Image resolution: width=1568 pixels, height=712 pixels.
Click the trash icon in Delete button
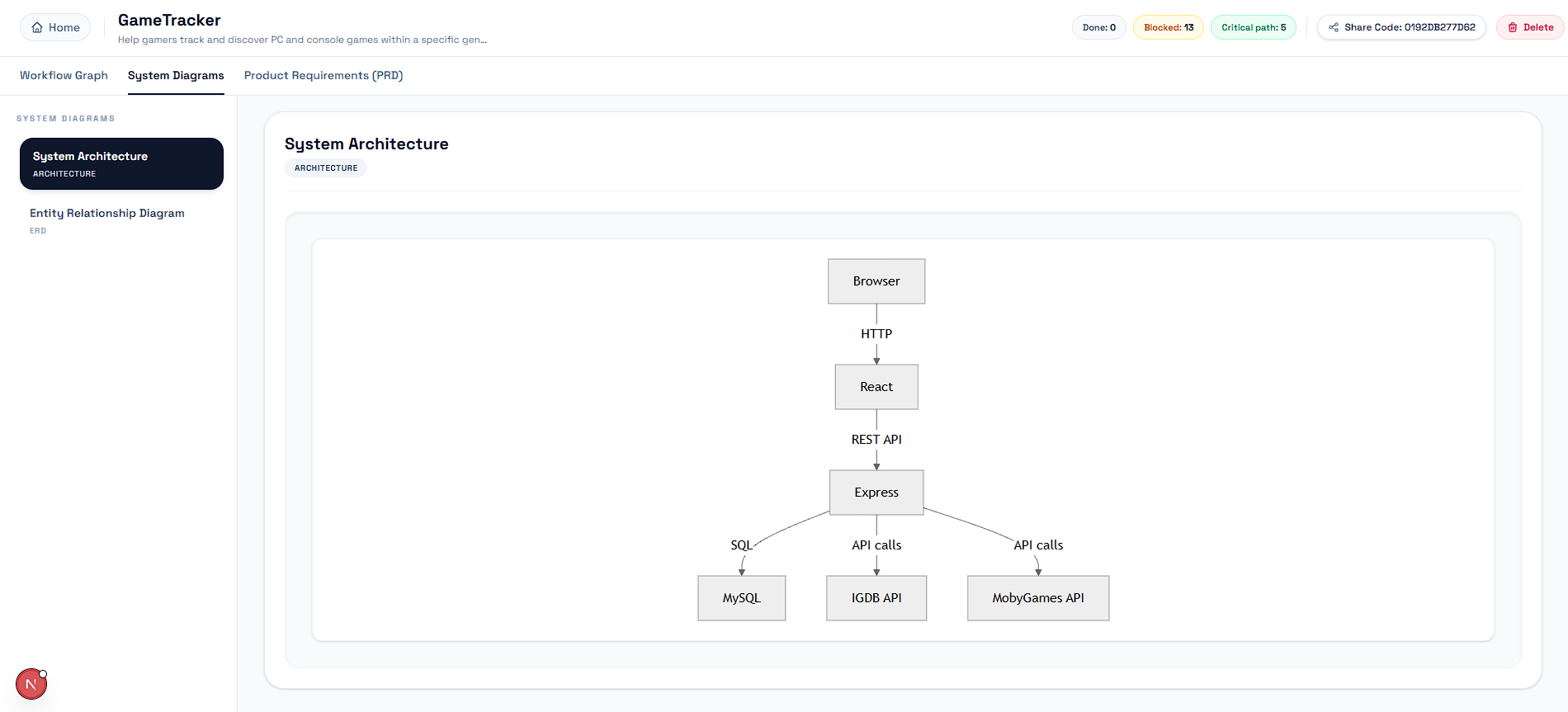pos(1513,27)
